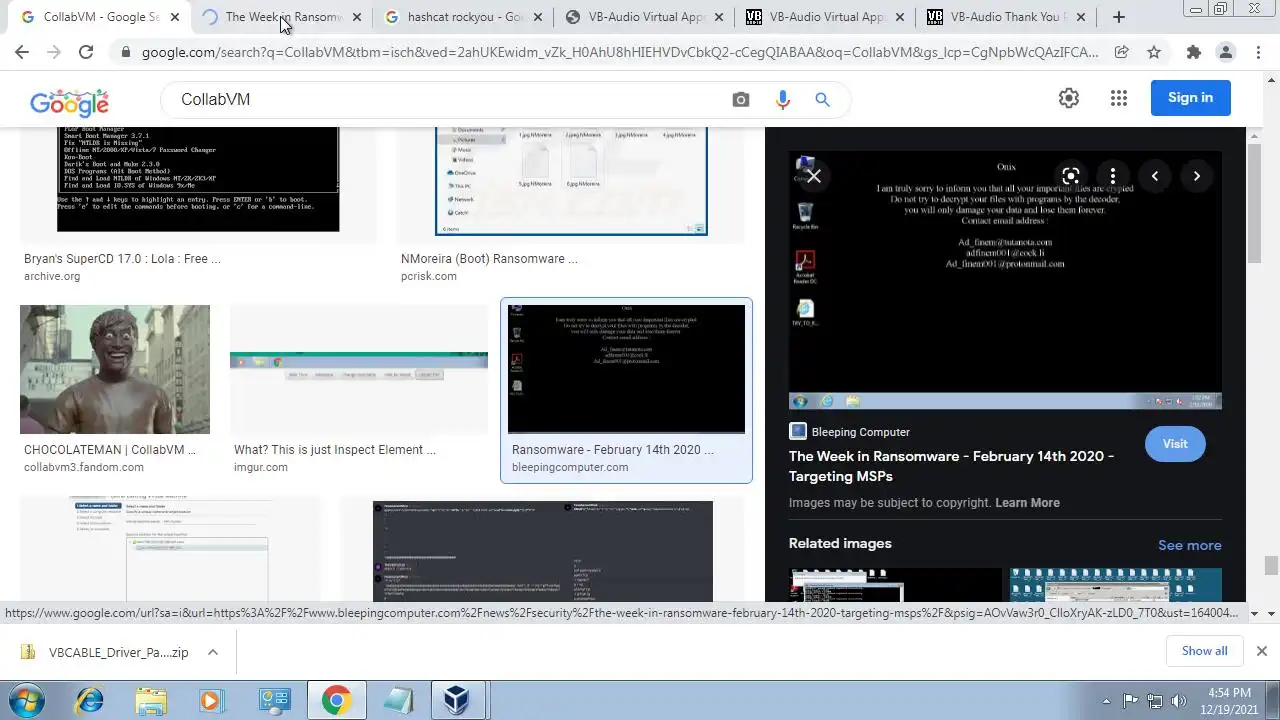
Task: Select the CHOCOLATEMAN statue thumbnail
Action: [x=115, y=369]
